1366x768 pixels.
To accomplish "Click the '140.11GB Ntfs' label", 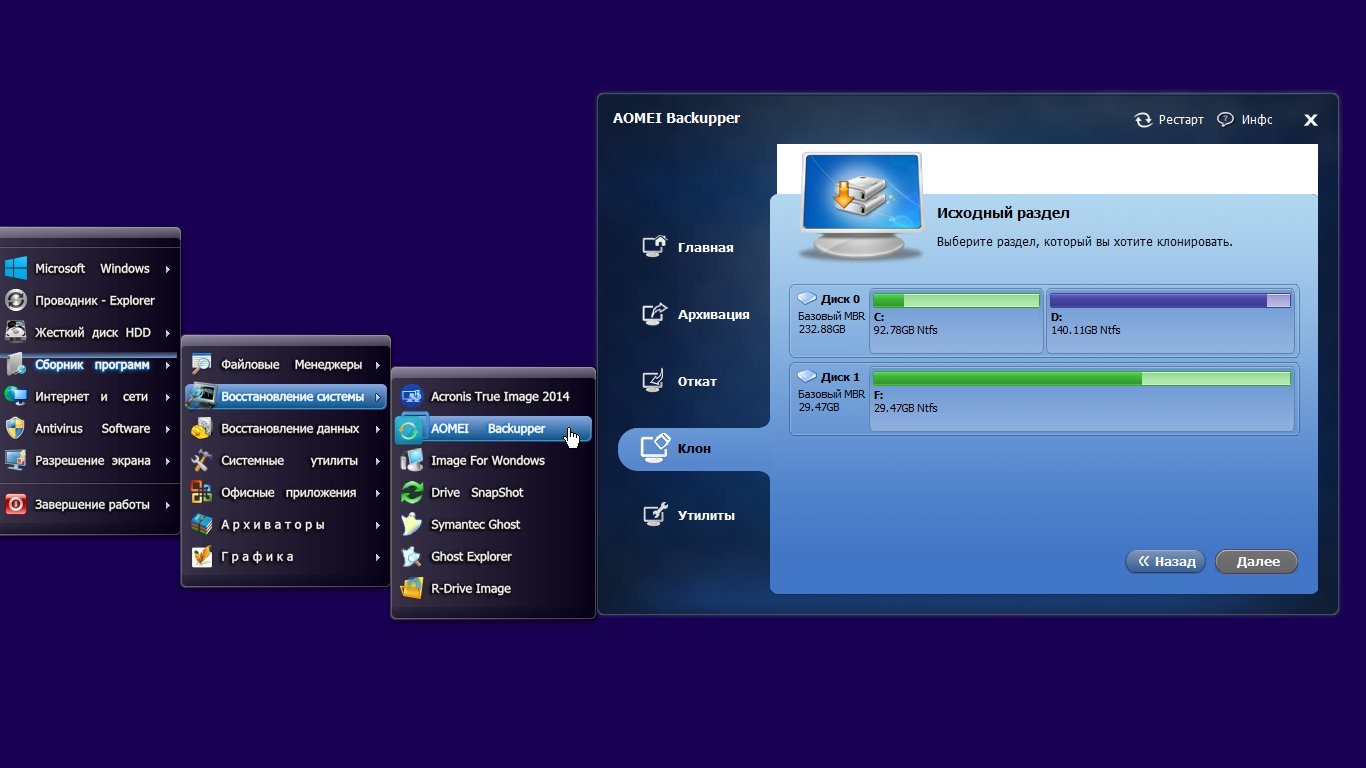I will 1086,330.
